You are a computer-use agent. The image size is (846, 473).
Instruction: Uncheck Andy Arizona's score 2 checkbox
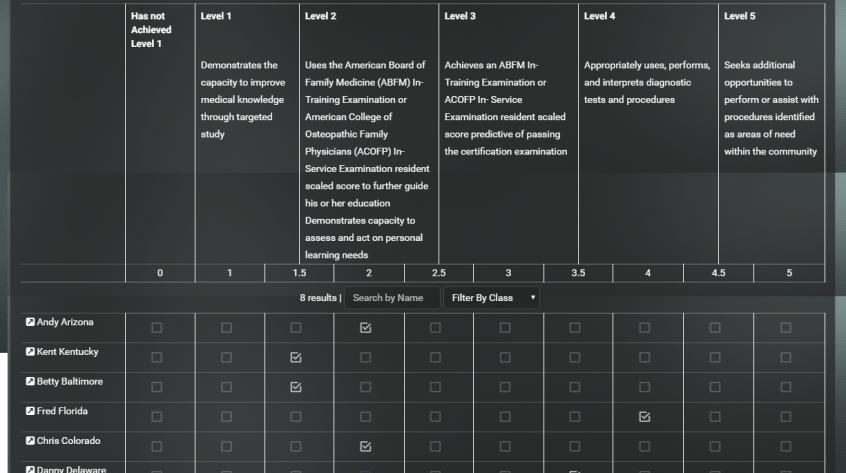(365, 327)
